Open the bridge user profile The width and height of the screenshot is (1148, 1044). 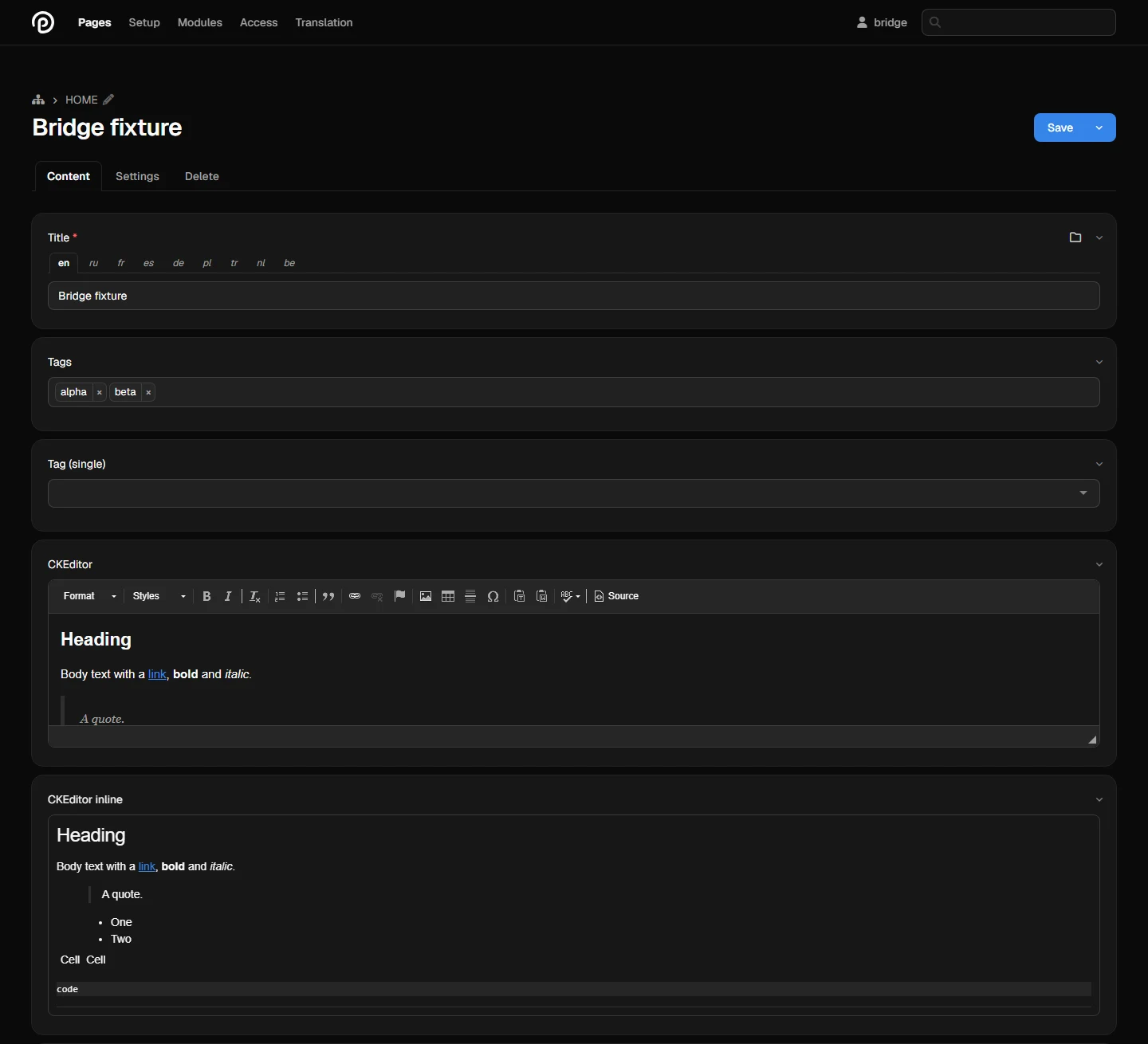click(882, 22)
